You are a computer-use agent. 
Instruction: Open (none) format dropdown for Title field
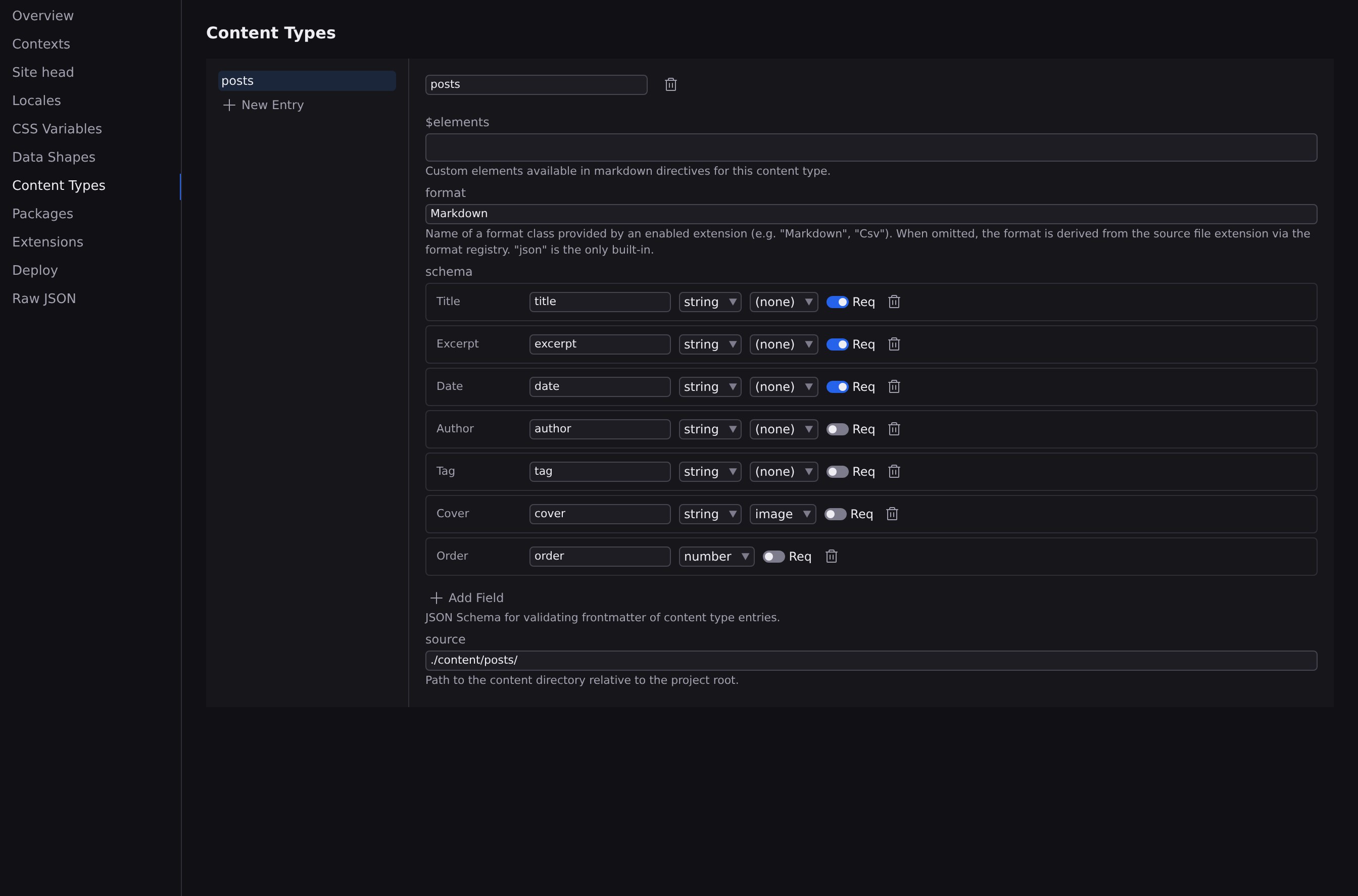click(x=784, y=302)
